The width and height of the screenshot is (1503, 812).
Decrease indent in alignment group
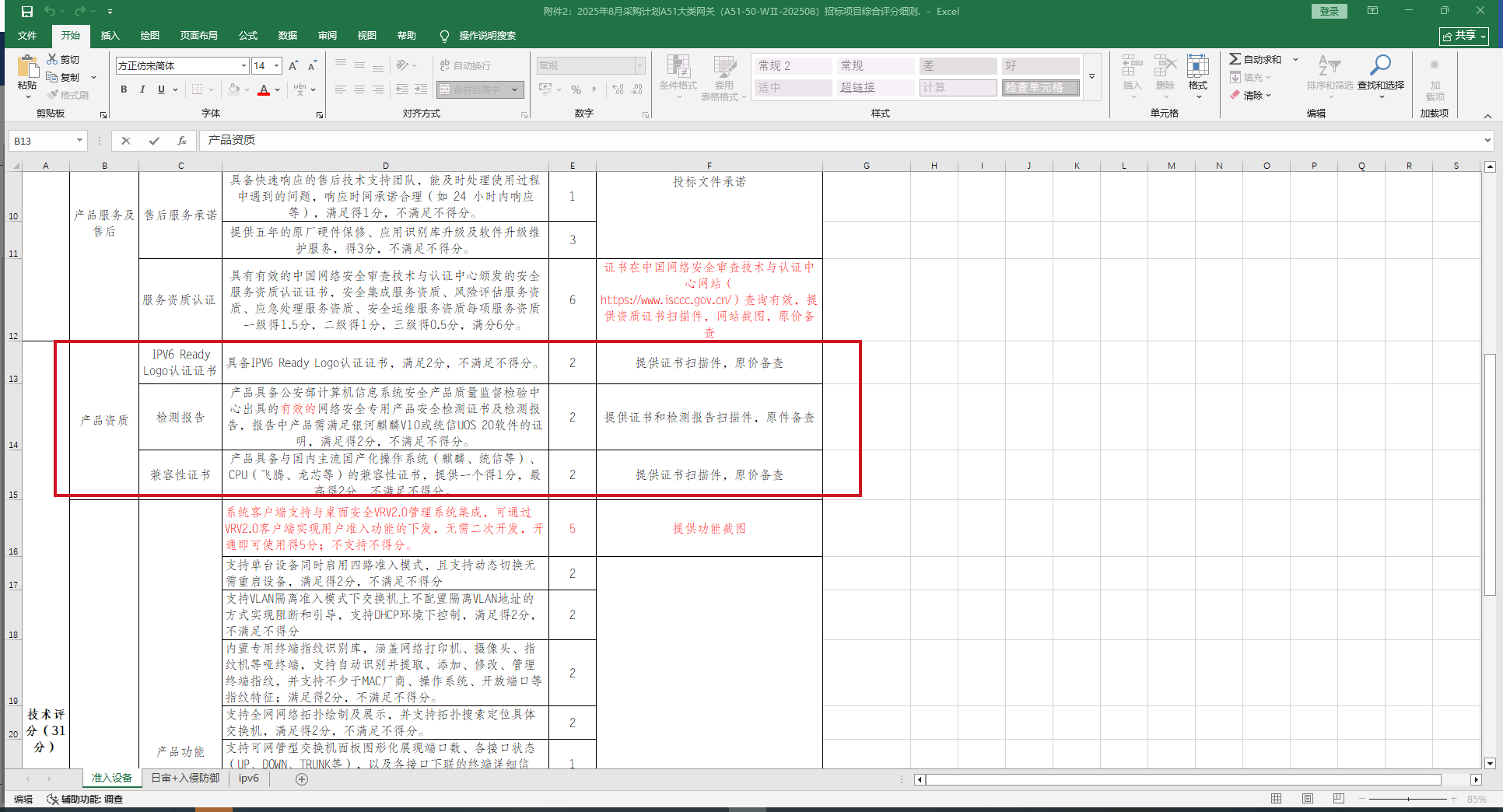pos(402,89)
